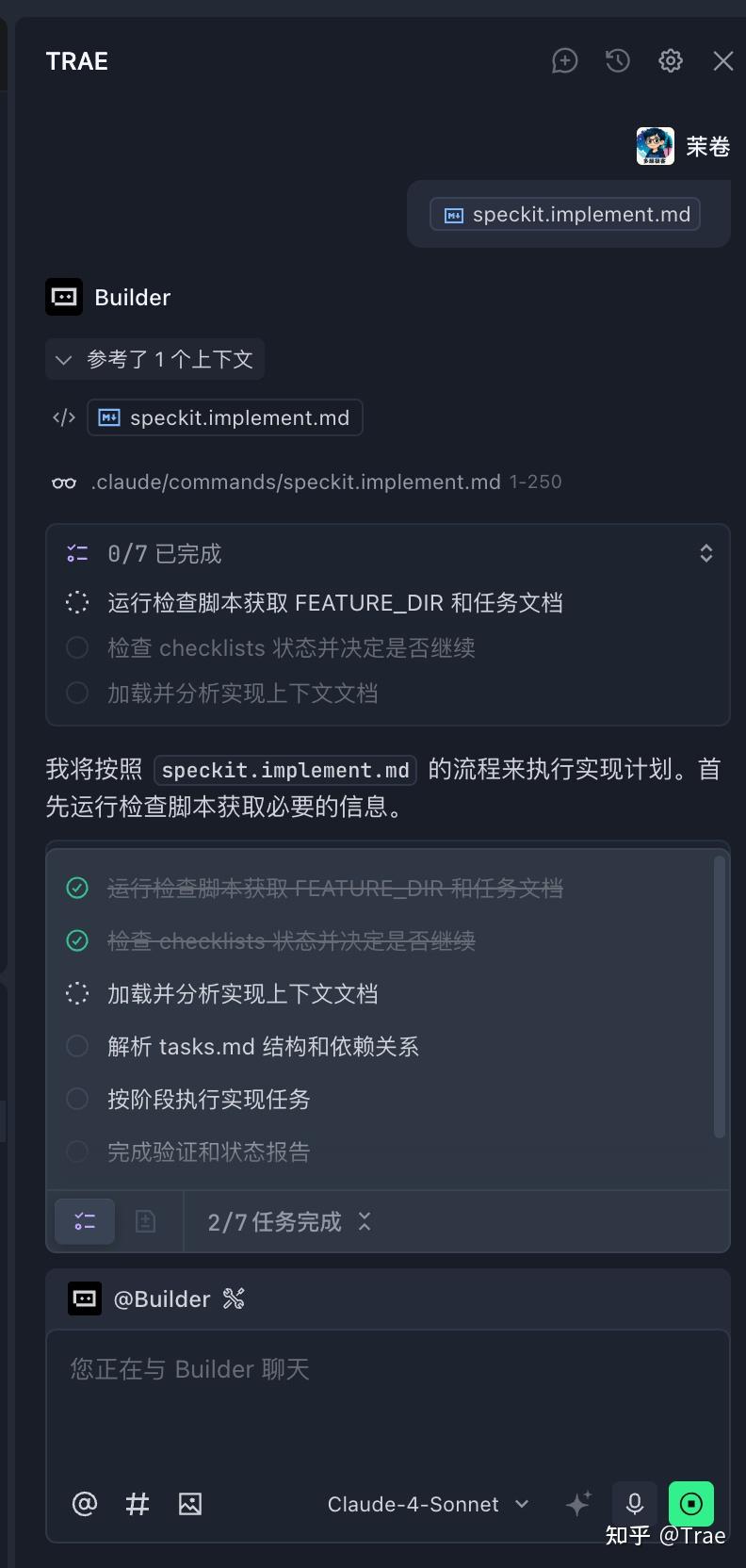Open the speckit.implement.md file chip
Screen dimensions: 746x1568
[x=224, y=417]
